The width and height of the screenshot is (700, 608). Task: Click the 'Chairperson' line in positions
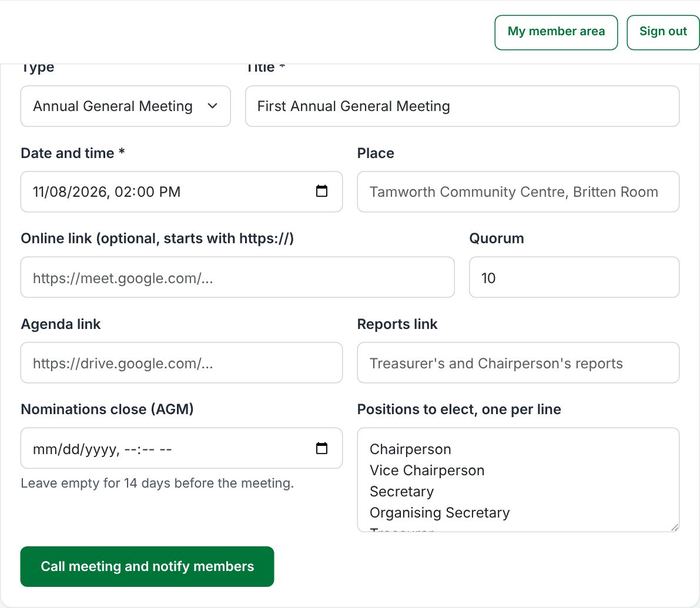tap(410, 449)
